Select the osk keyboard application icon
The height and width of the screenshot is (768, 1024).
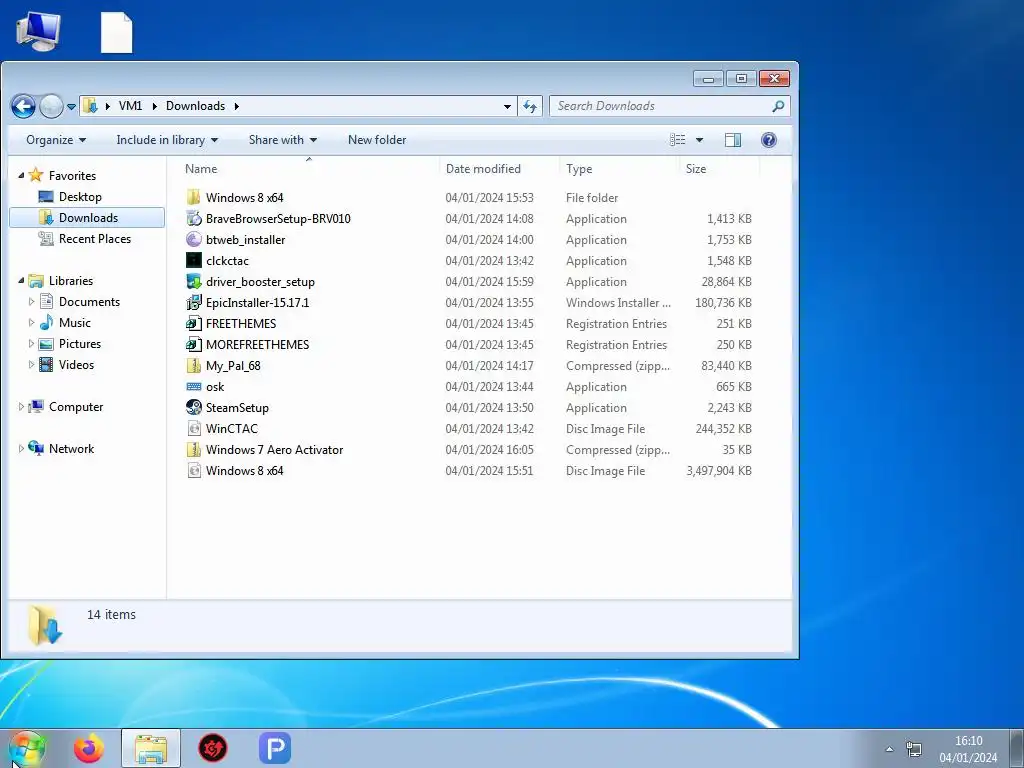click(193, 387)
